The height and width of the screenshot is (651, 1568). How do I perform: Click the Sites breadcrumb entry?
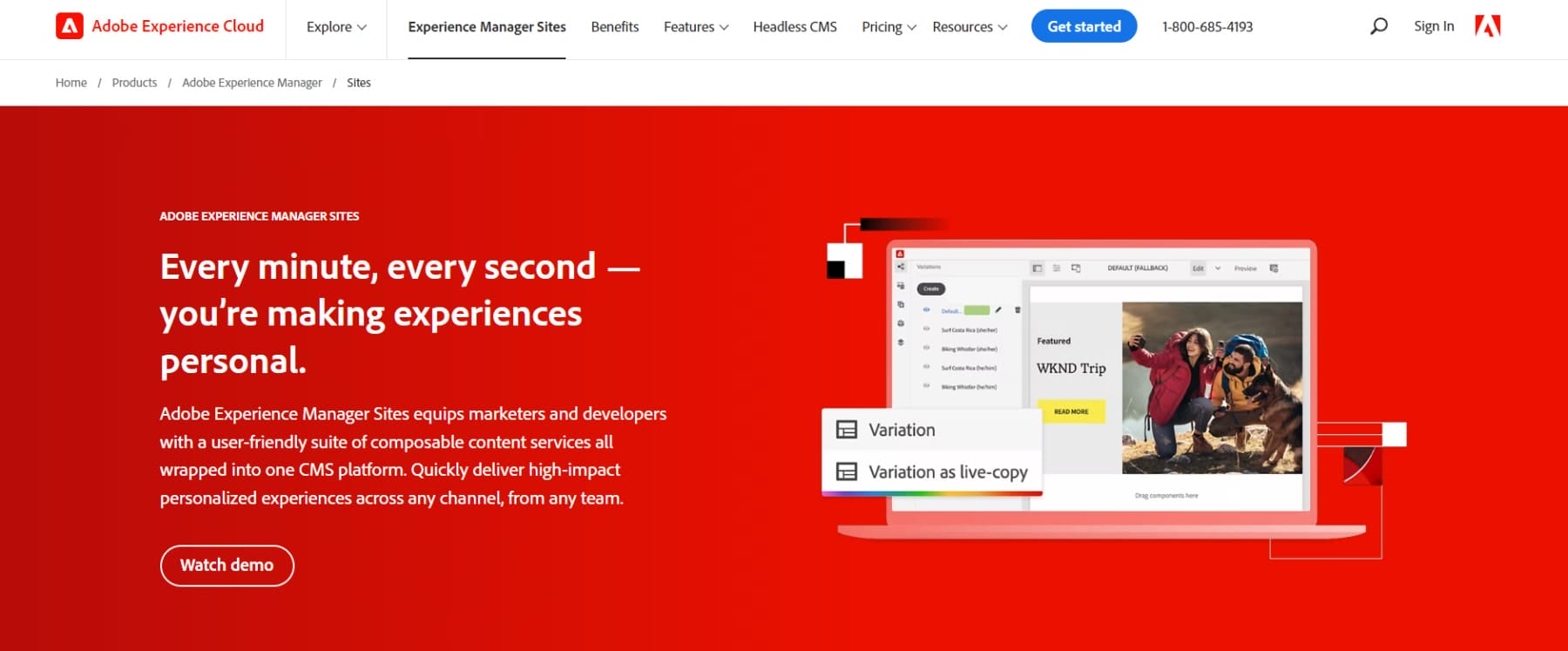(359, 83)
